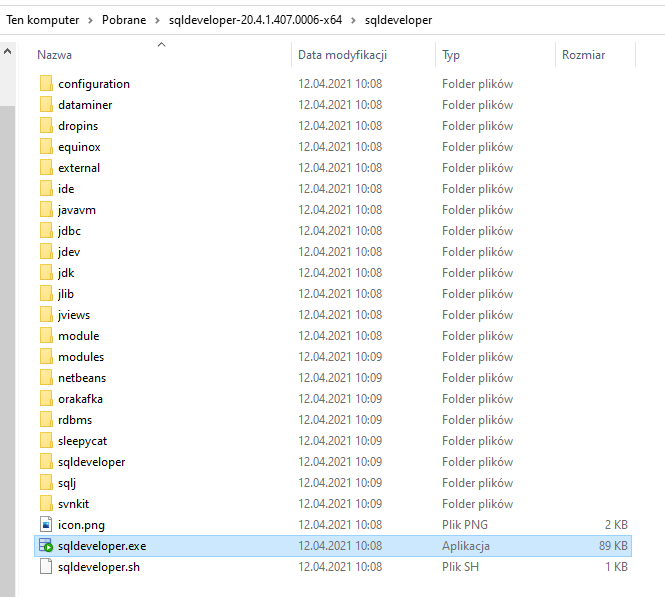
Task: Go to Ten komputer in breadcrumb
Action: 44,20
